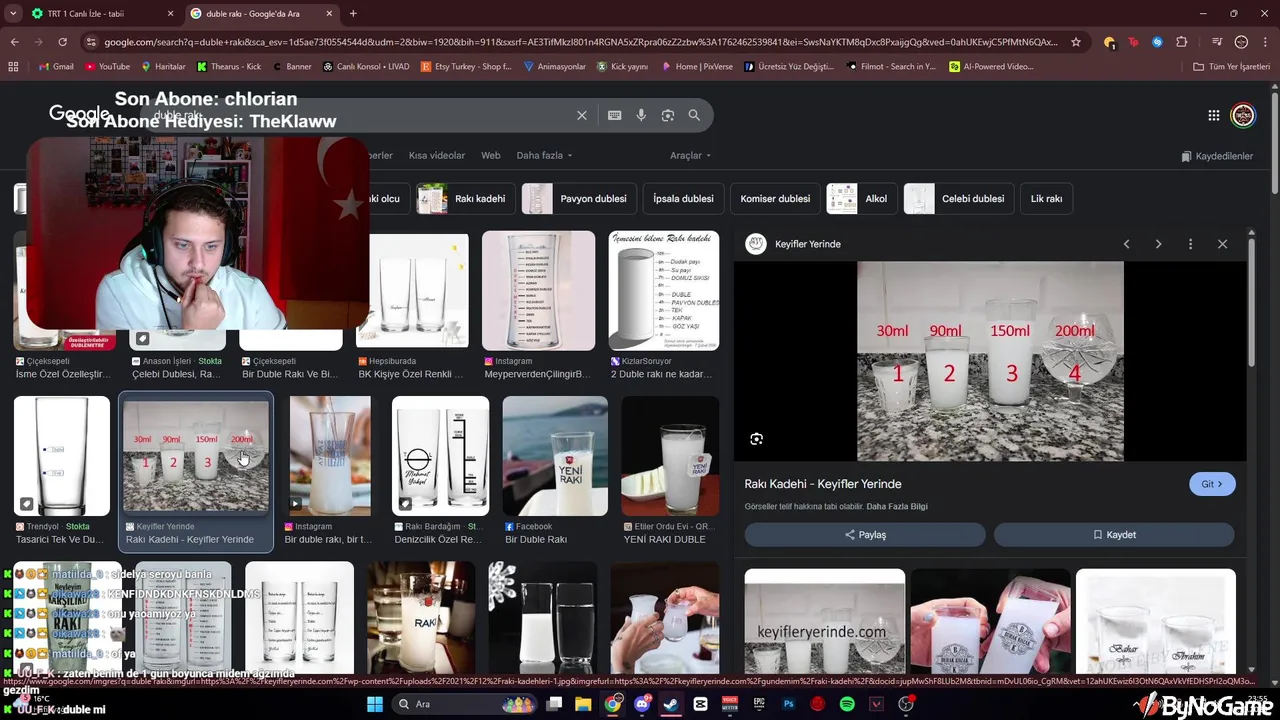Screen dimensions: 1280x720
Task: Open the Hepsiburada BK Kişiye Özel thumbnail
Action: [412, 291]
